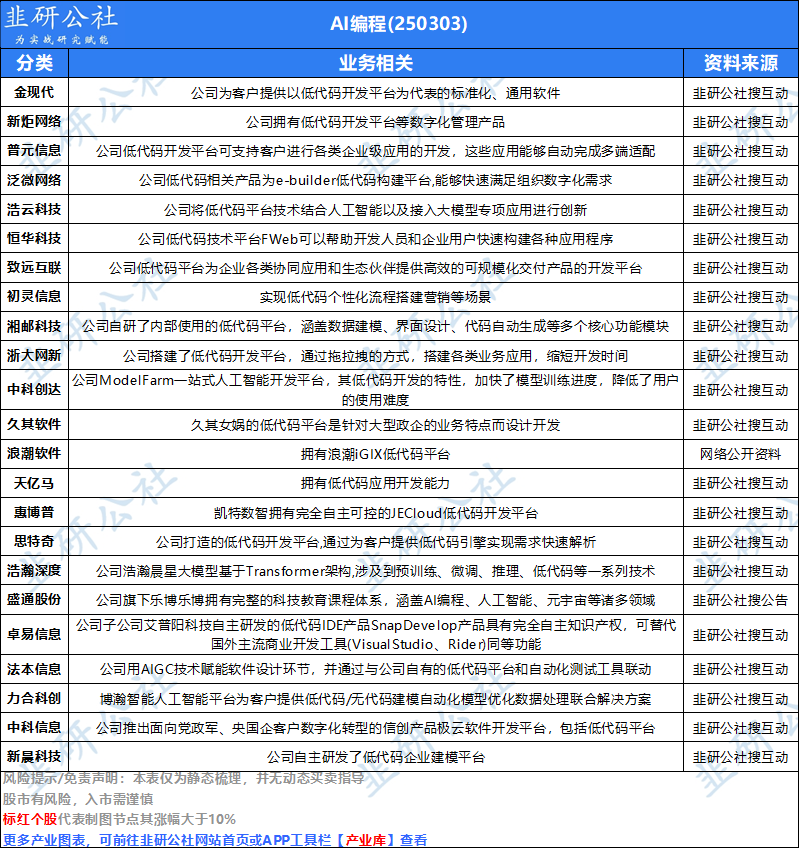Pick the "中科信息" row label
The image size is (800, 849).
pyautogui.click(x=34, y=727)
